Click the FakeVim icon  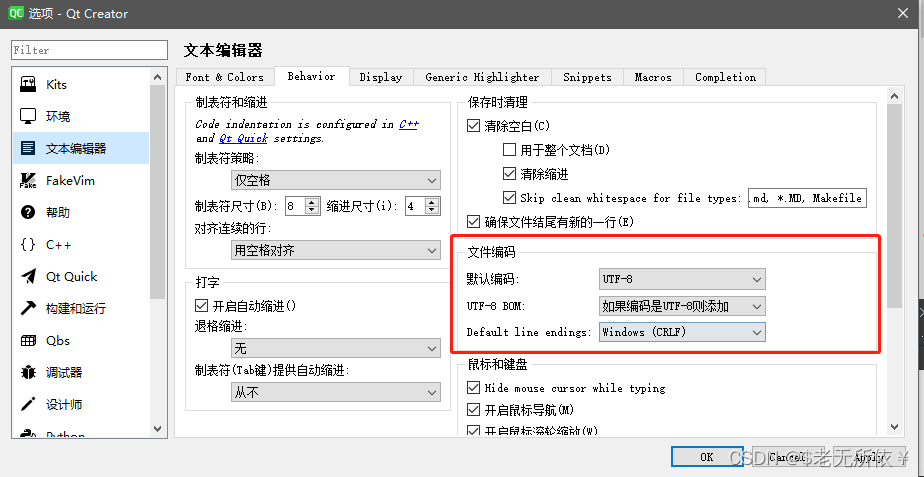pos(28,180)
